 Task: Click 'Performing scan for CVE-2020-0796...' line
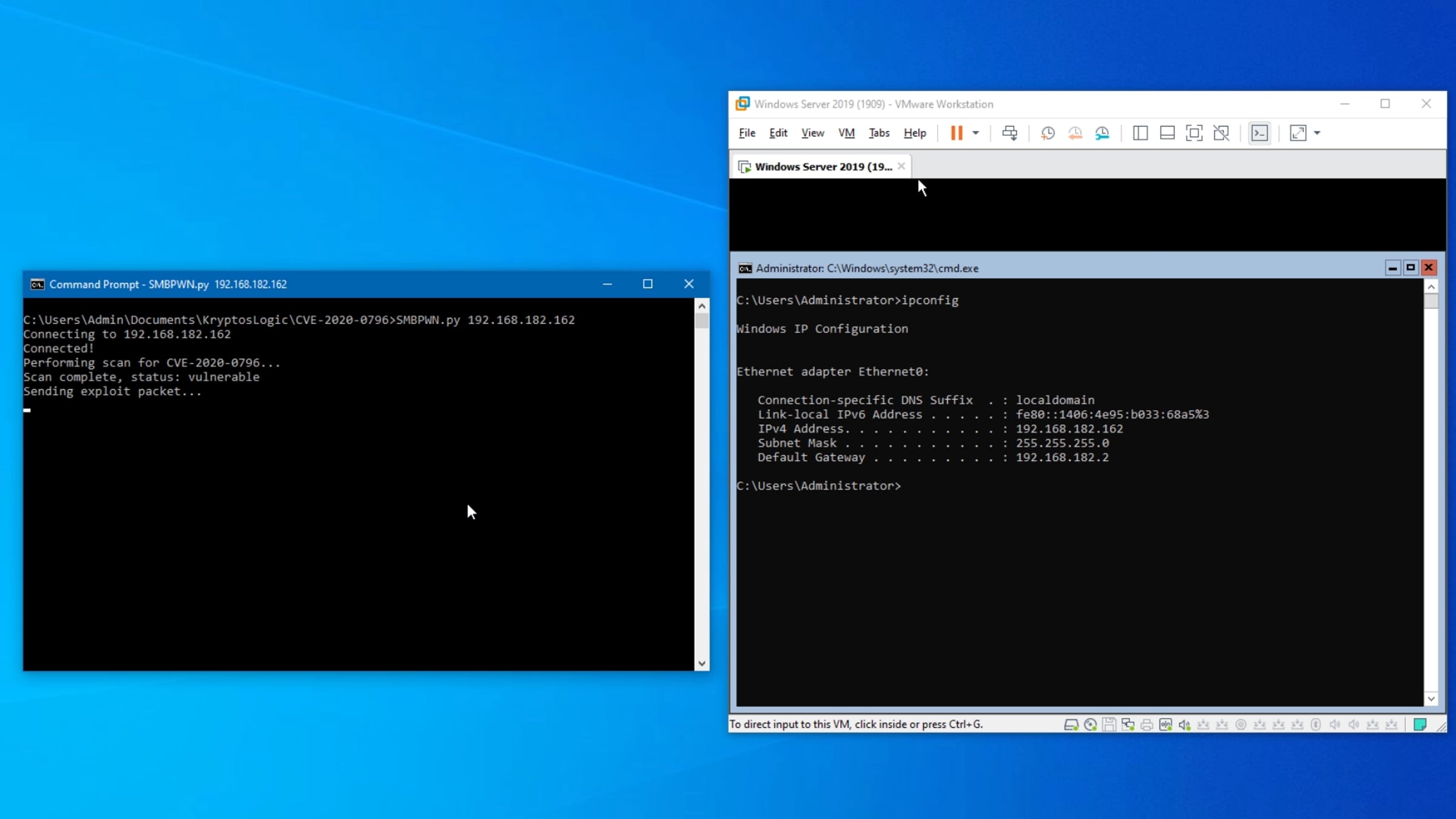152,363
